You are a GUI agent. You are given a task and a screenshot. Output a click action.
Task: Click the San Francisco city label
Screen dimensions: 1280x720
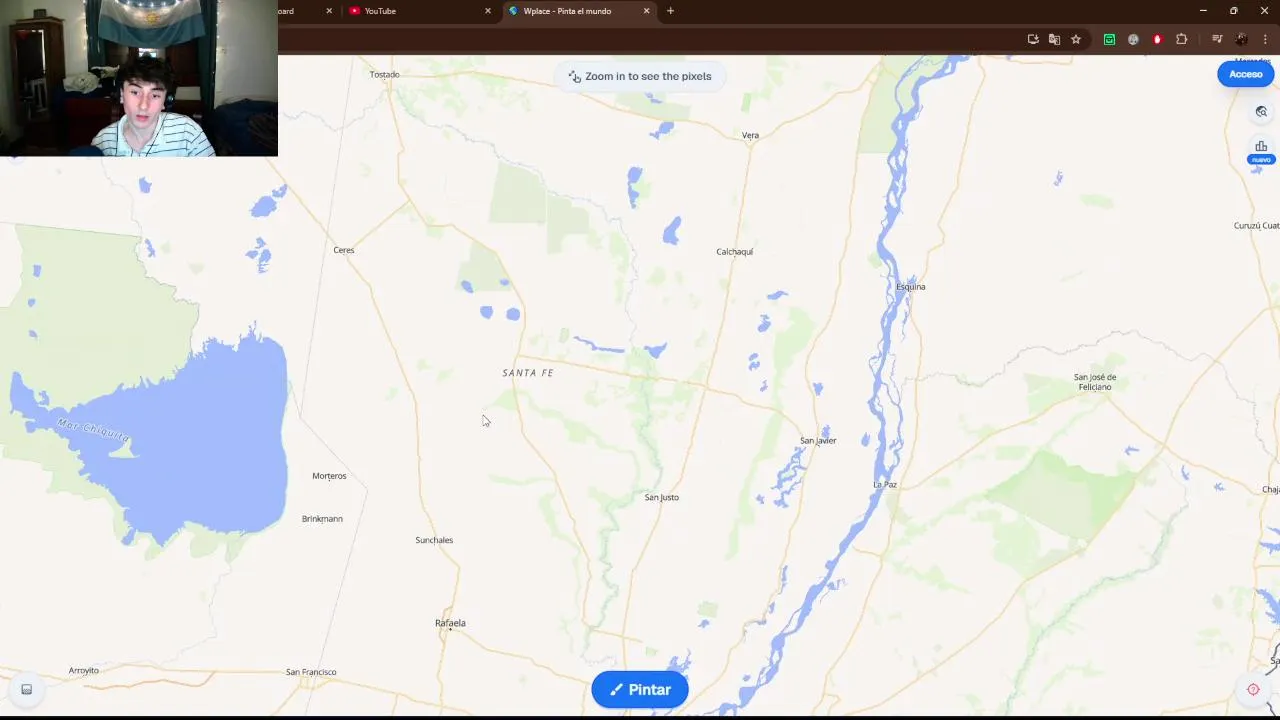tap(311, 672)
